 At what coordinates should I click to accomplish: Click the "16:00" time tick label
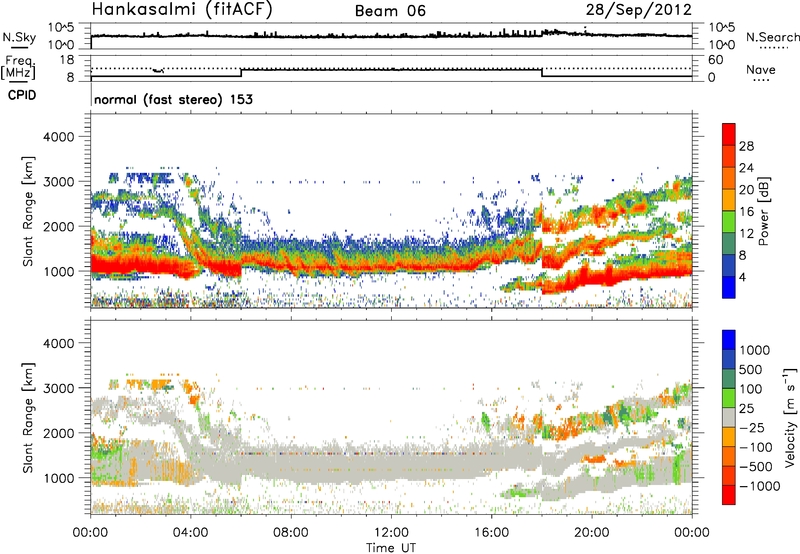[x=491, y=533]
